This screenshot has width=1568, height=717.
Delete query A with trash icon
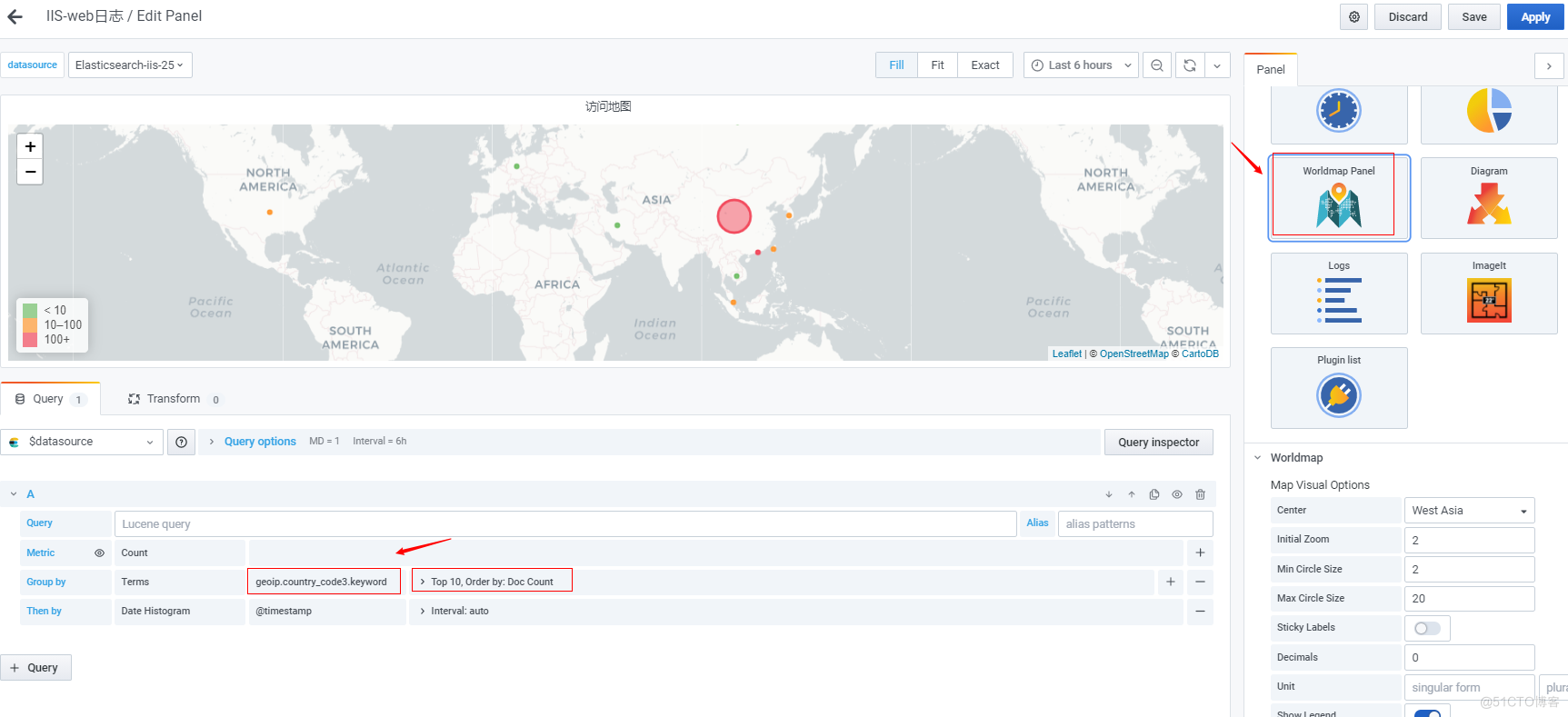pyautogui.click(x=1200, y=494)
